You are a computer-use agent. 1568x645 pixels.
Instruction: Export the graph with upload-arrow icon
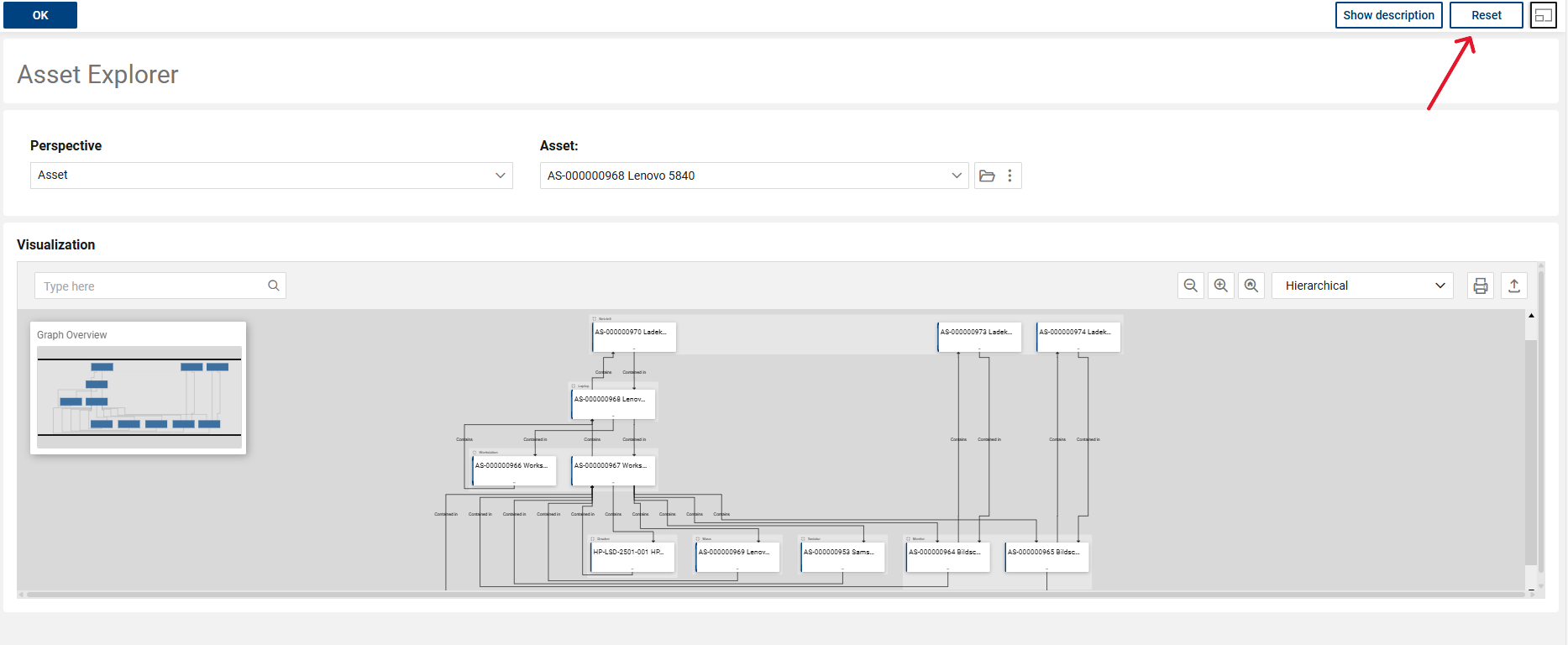point(1514,286)
